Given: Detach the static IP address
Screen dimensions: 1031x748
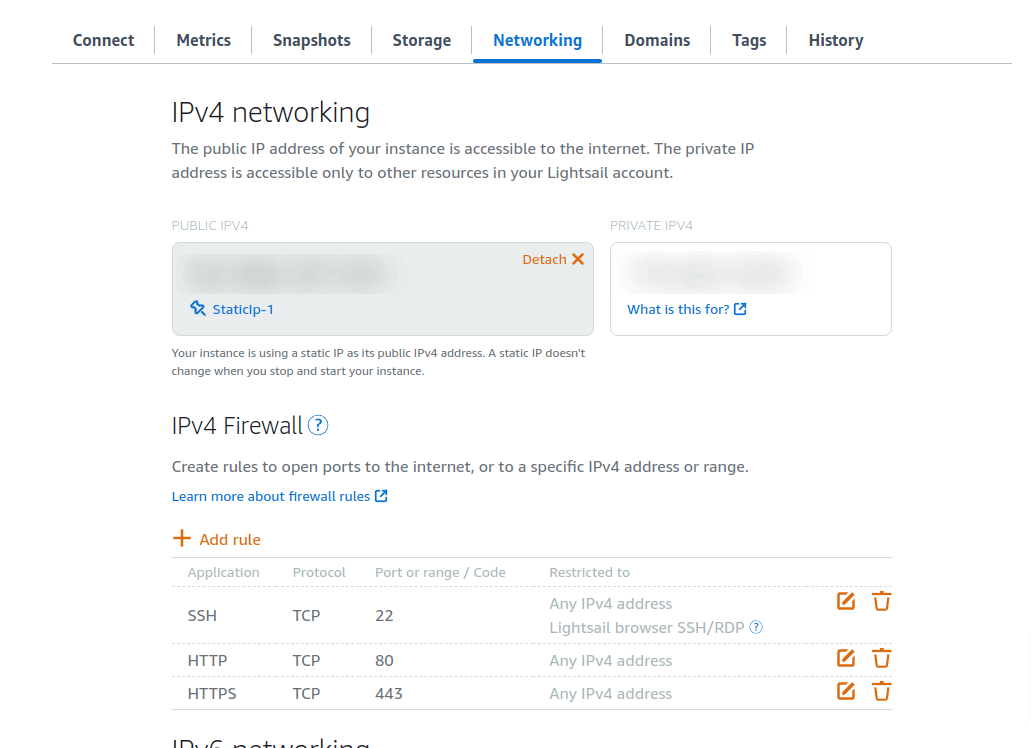Looking at the screenshot, I should pos(553,259).
